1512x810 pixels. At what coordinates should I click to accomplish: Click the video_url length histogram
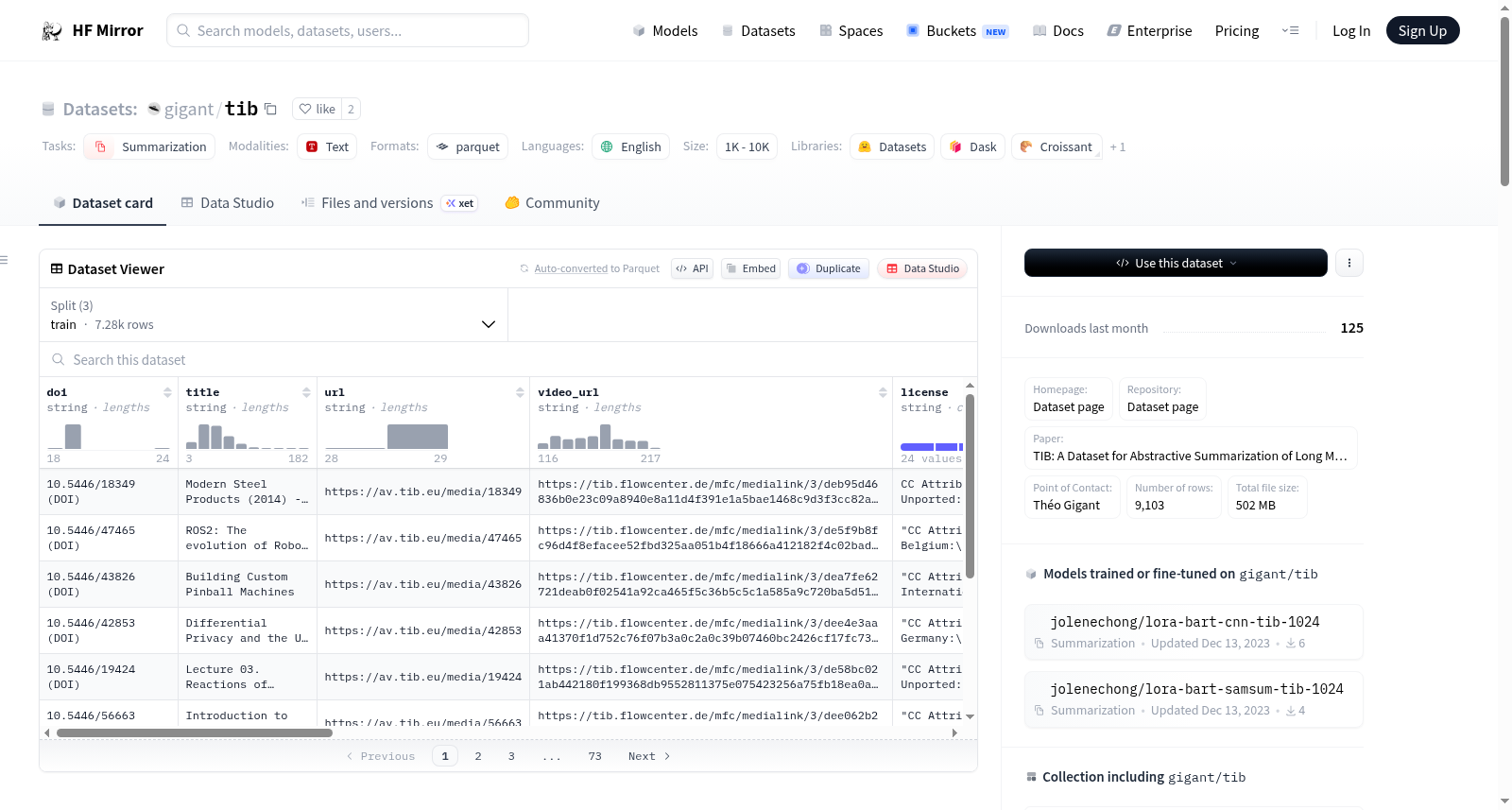tap(599, 436)
